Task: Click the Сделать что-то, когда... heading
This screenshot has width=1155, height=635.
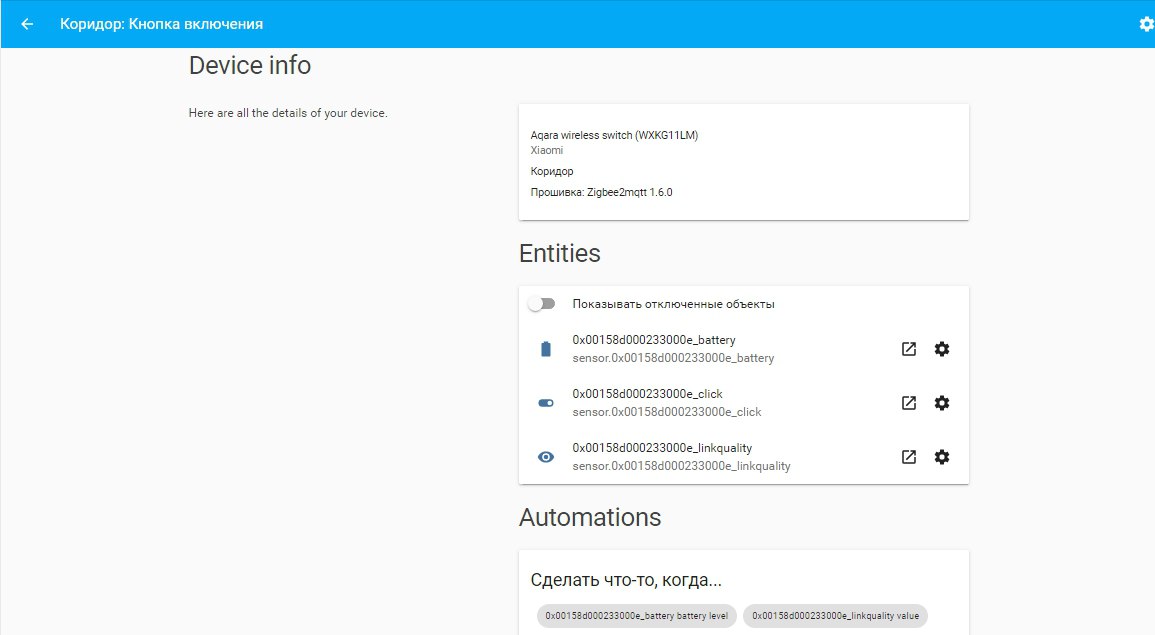Action: pyautogui.click(x=626, y=580)
